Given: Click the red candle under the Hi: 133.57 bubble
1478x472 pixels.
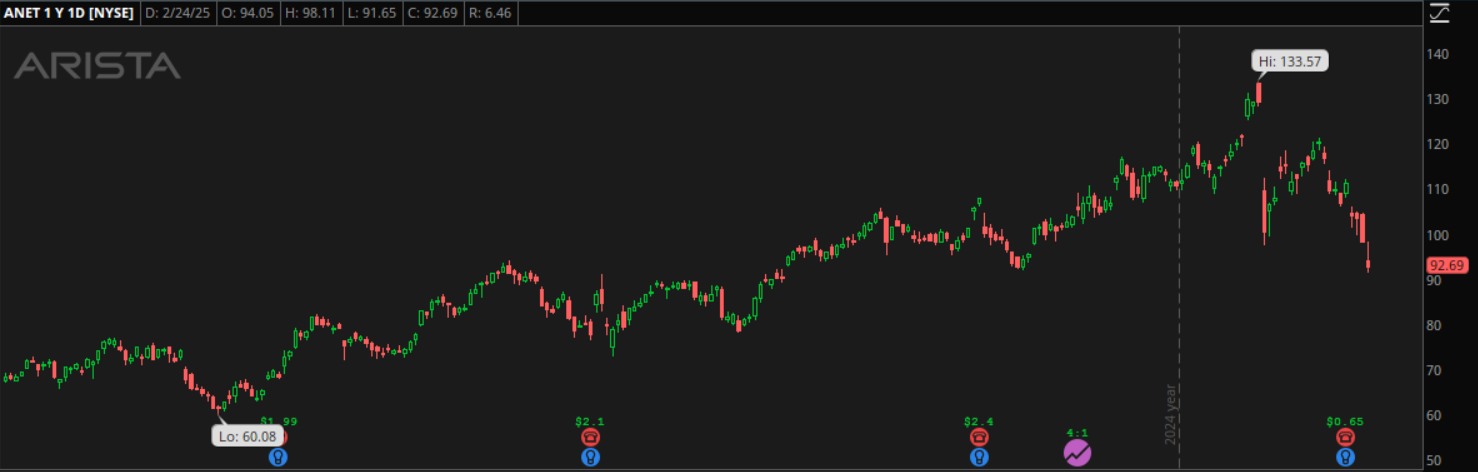Looking at the screenshot, I should click(1259, 92).
